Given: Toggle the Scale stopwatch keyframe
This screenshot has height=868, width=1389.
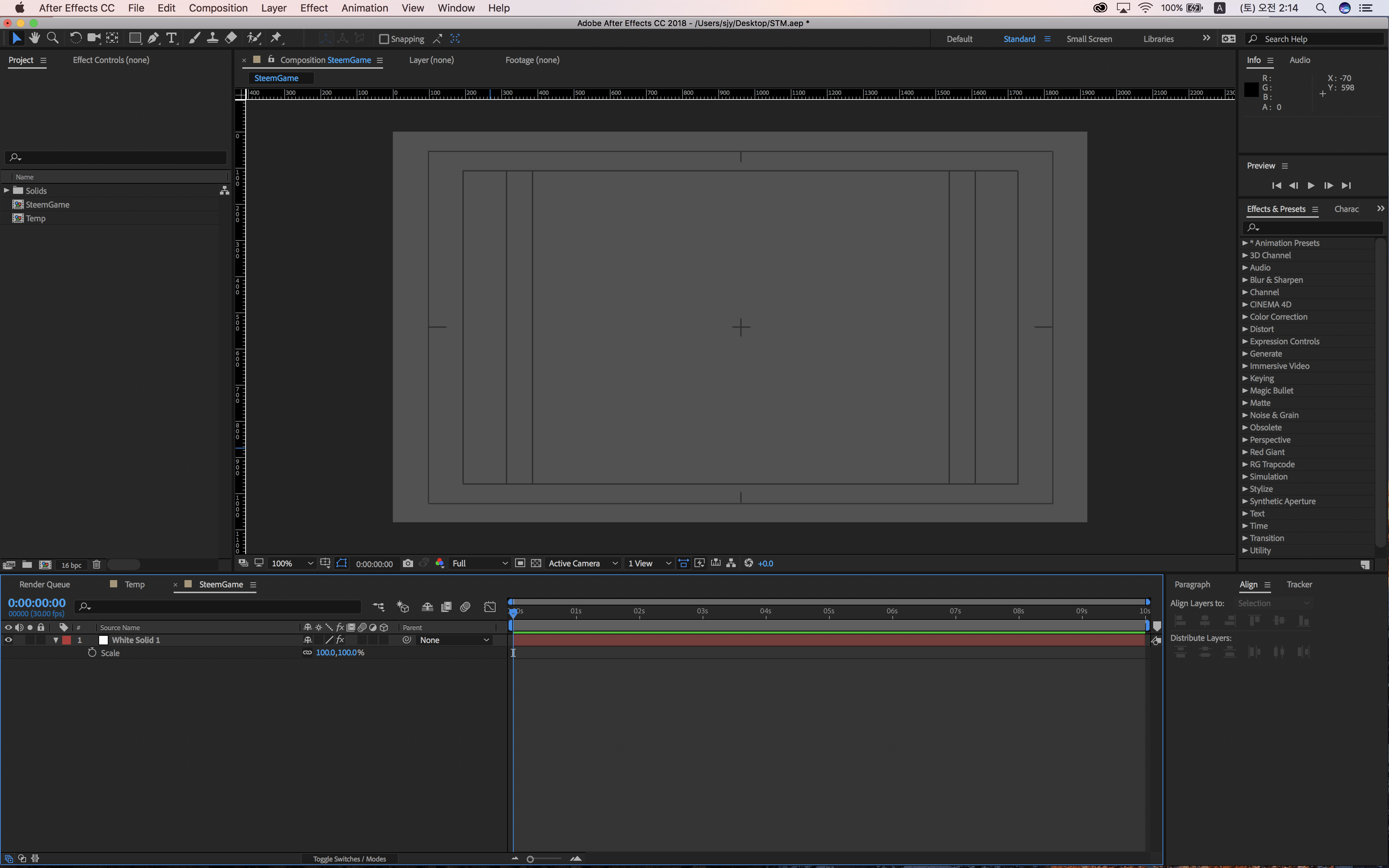Looking at the screenshot, I should pyautogui.click(x=92, y=653).
